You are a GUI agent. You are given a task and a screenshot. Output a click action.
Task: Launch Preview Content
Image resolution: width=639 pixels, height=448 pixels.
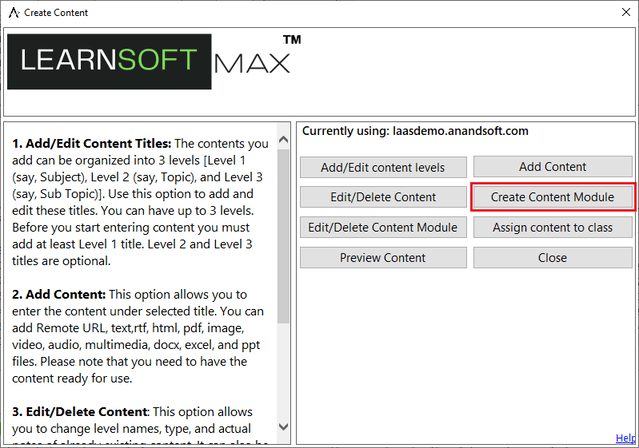tap(382, 257)
